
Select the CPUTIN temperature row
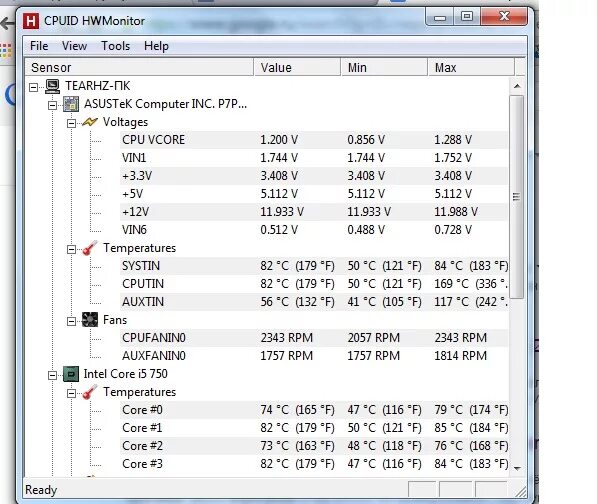point(314,284)
